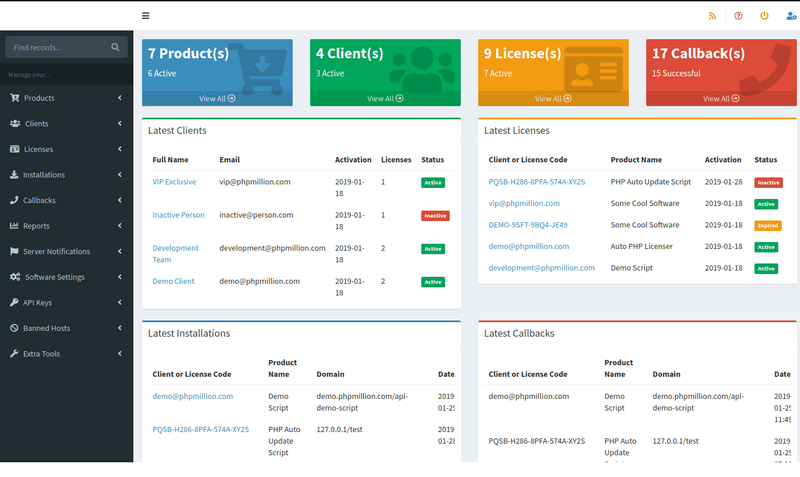The image size is (800, 477).
Task: Click the Banned Hosts ban icon
Action: coord(14,328)
